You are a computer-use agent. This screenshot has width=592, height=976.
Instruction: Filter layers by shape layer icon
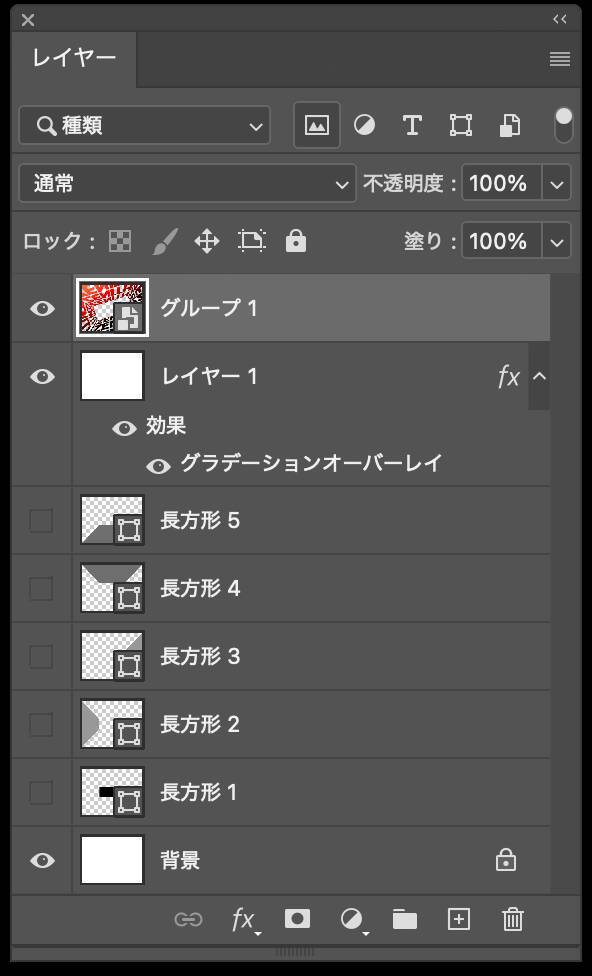[x=461, y=125]
